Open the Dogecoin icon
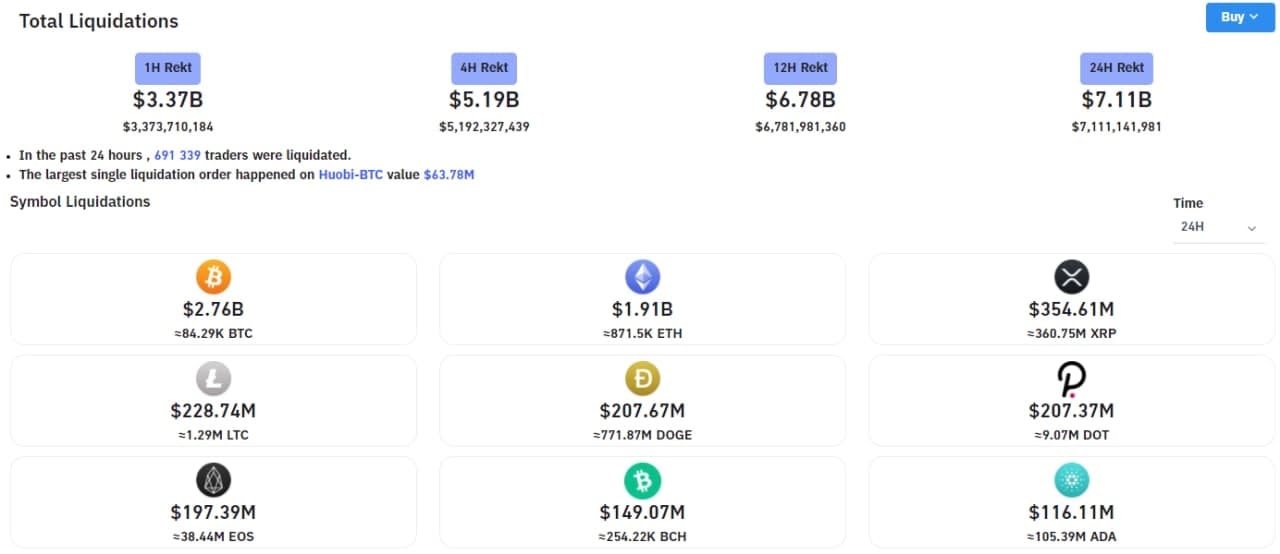 pos(642,379)
